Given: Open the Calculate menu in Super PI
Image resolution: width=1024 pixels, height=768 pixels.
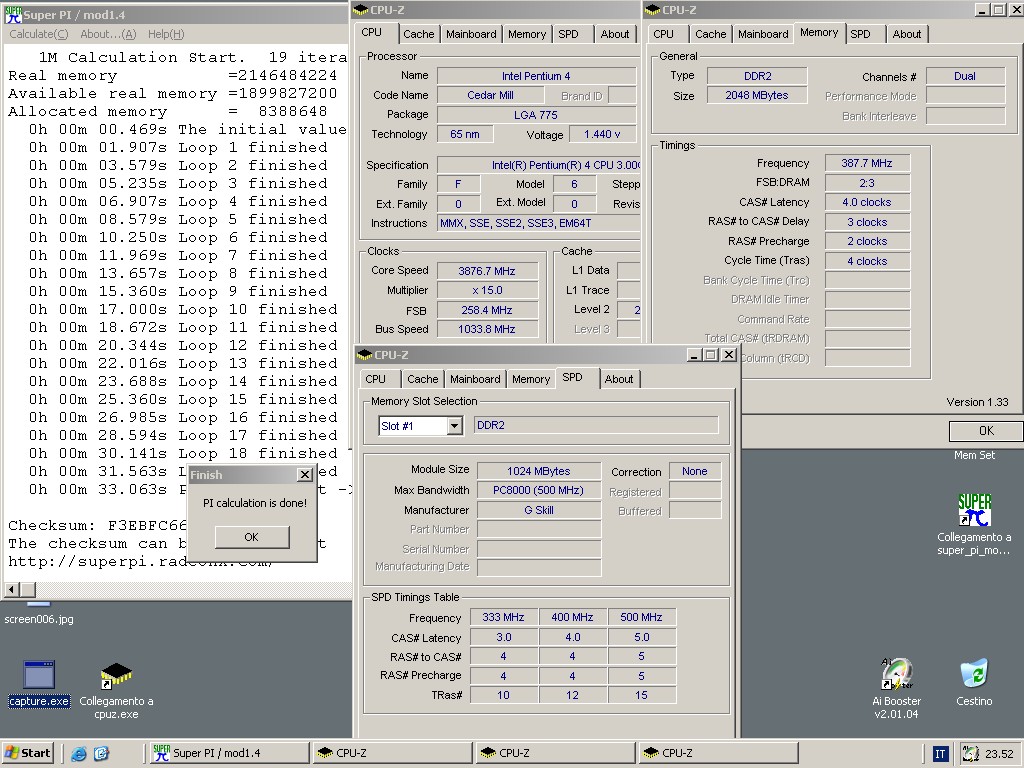Looking at the screenshot, I should coord(39,34).
